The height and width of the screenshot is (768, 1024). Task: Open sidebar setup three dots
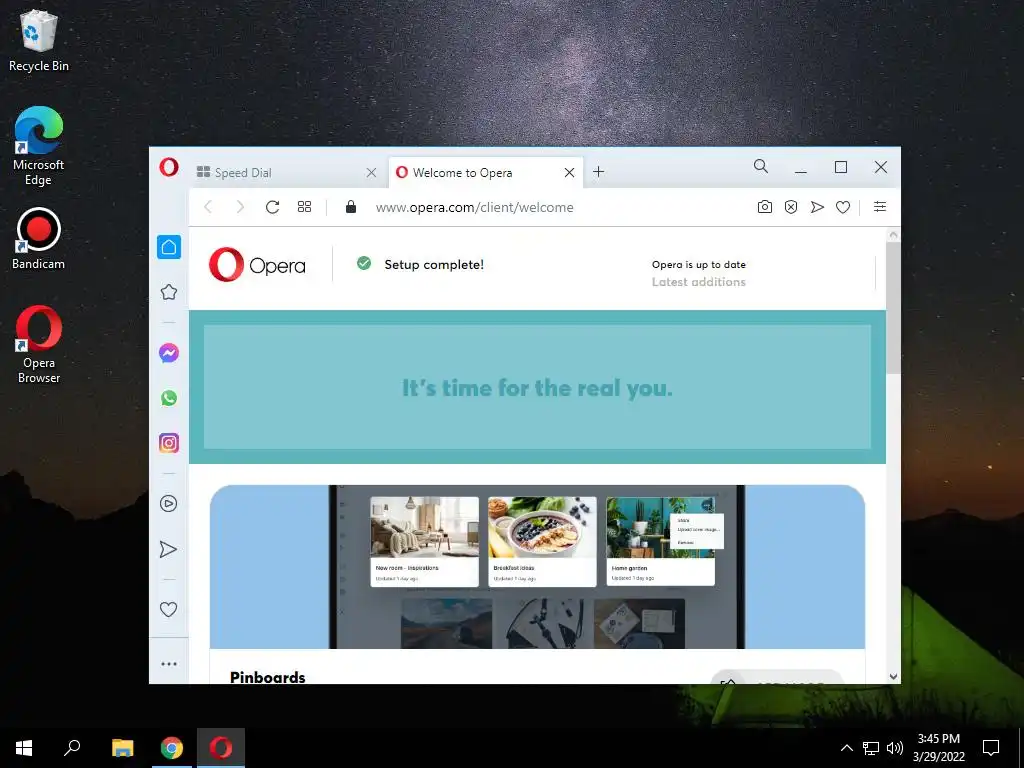click(168, 664)
